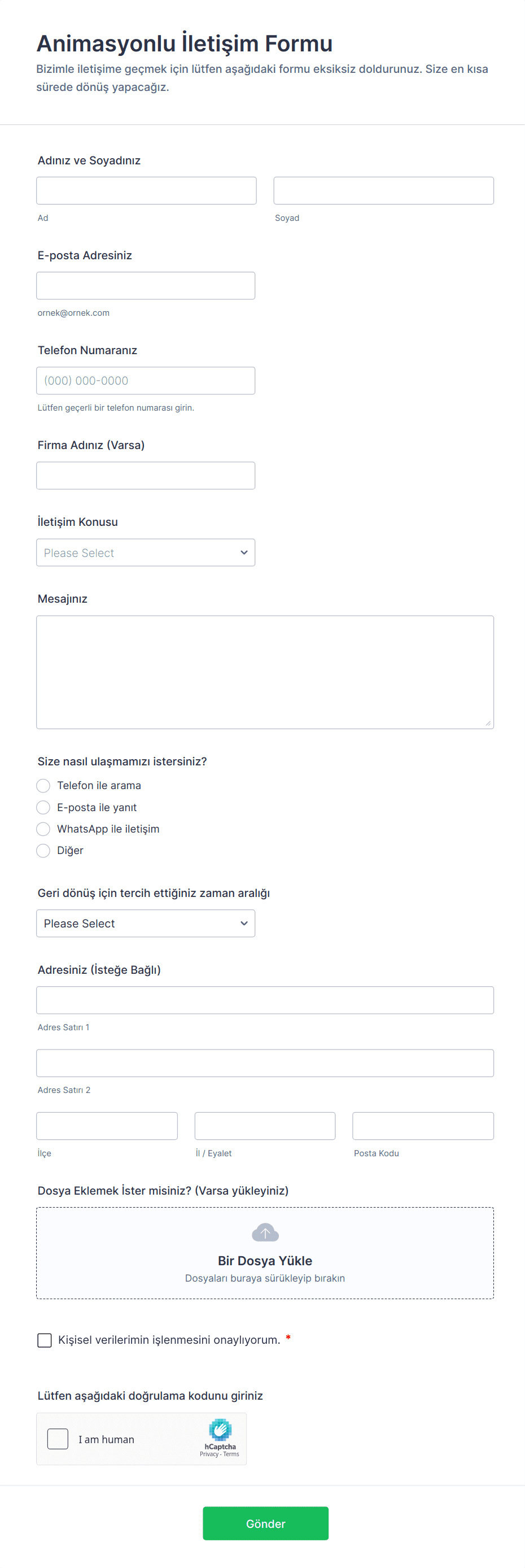525x1568 pixels.
Task: Open the hCaptcha Terms link
Action: (231, 1454)
